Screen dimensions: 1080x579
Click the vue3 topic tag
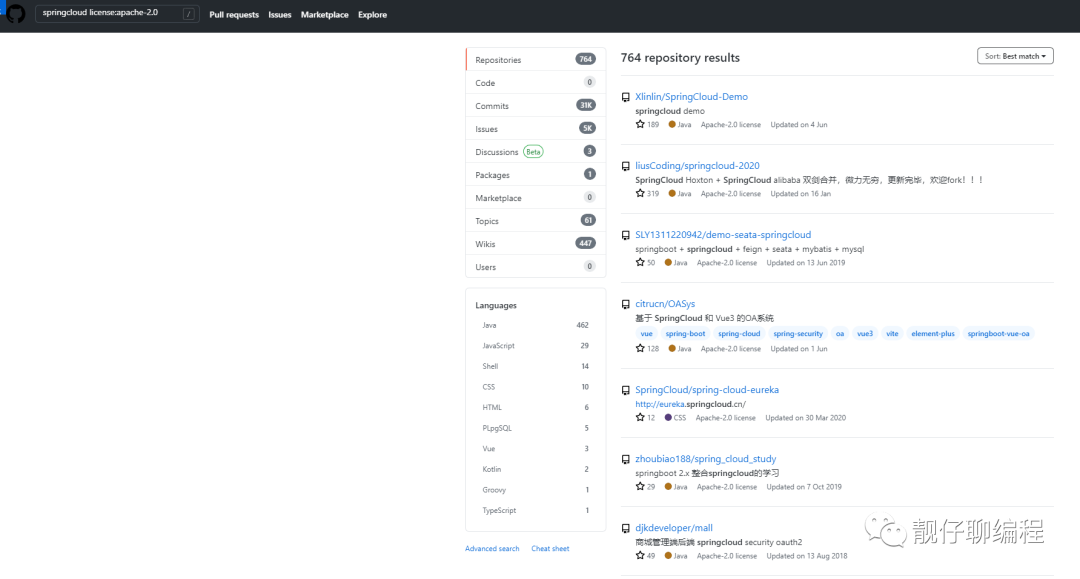coord(864,333)
